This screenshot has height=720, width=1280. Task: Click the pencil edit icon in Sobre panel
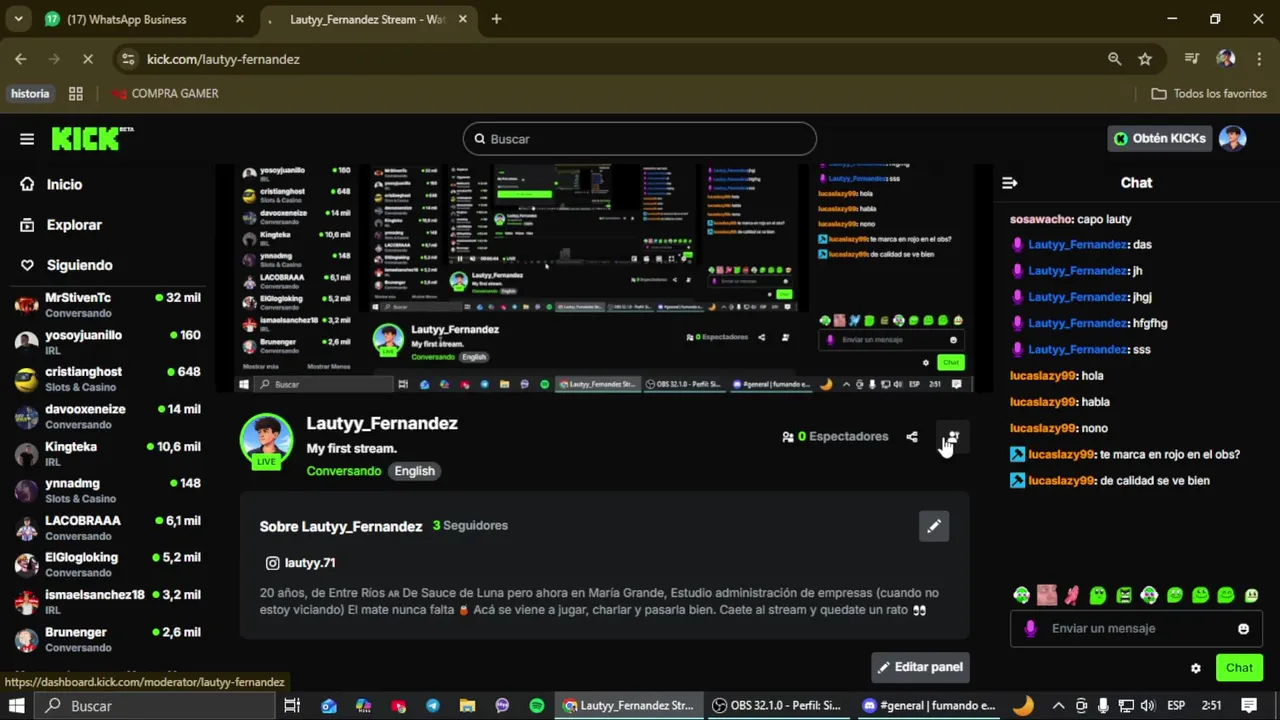[x=934, y=526]
